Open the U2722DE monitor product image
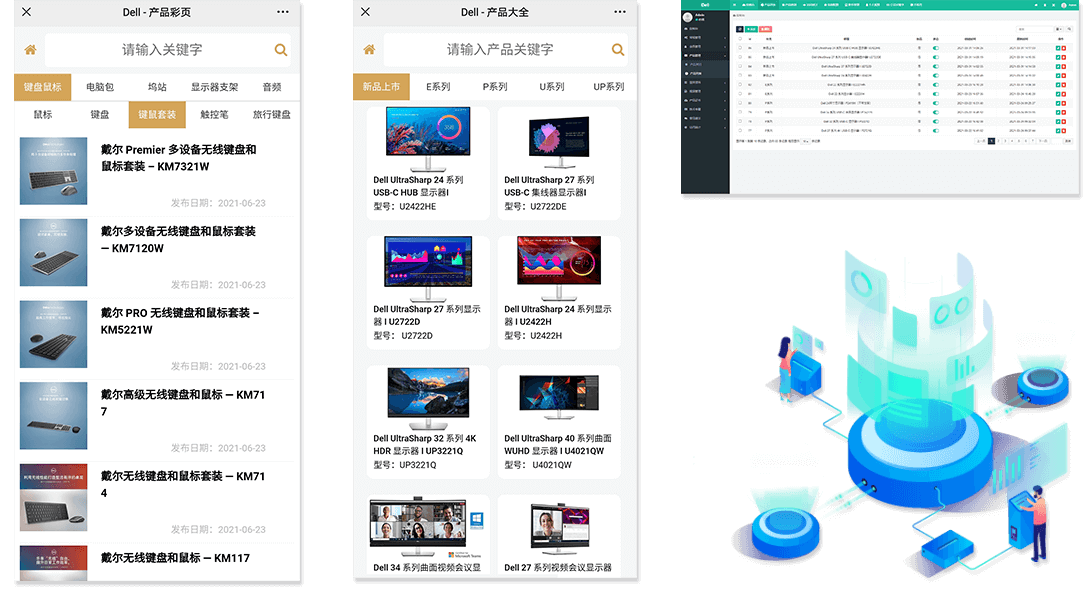 tap(559, 142)
